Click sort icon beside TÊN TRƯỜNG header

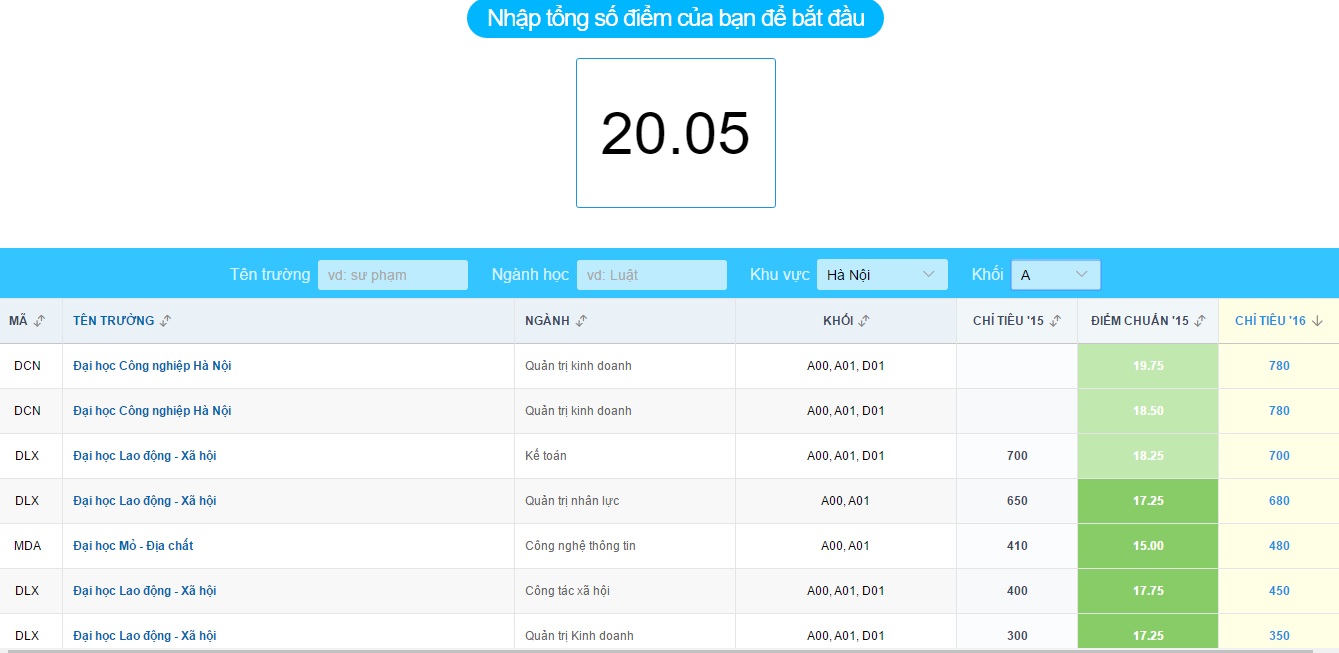tap(166, 321)
